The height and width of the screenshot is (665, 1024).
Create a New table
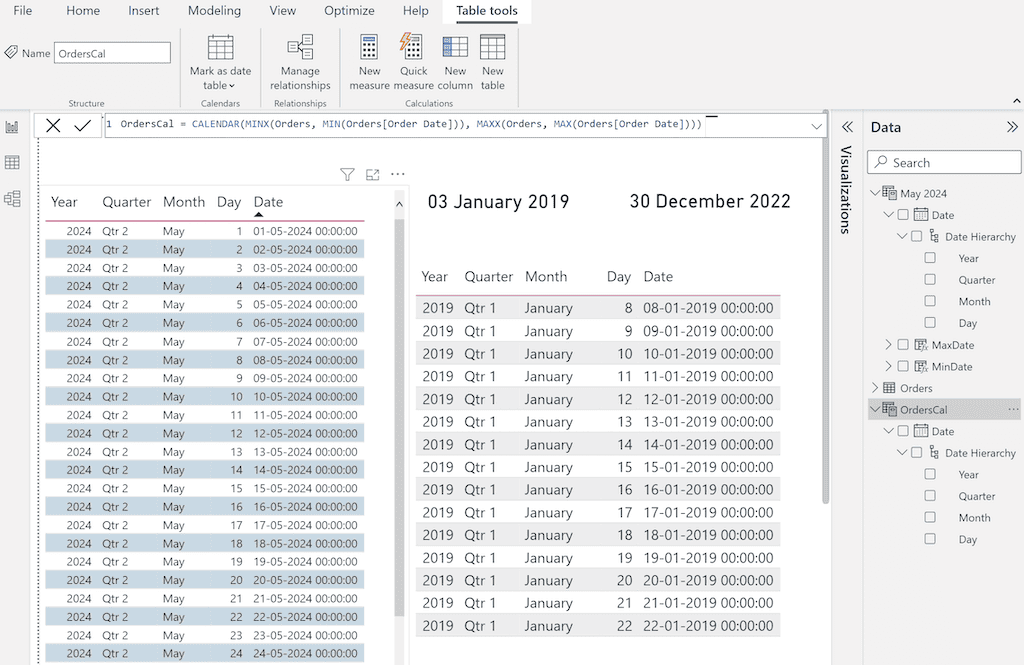(x=492, y=60)
